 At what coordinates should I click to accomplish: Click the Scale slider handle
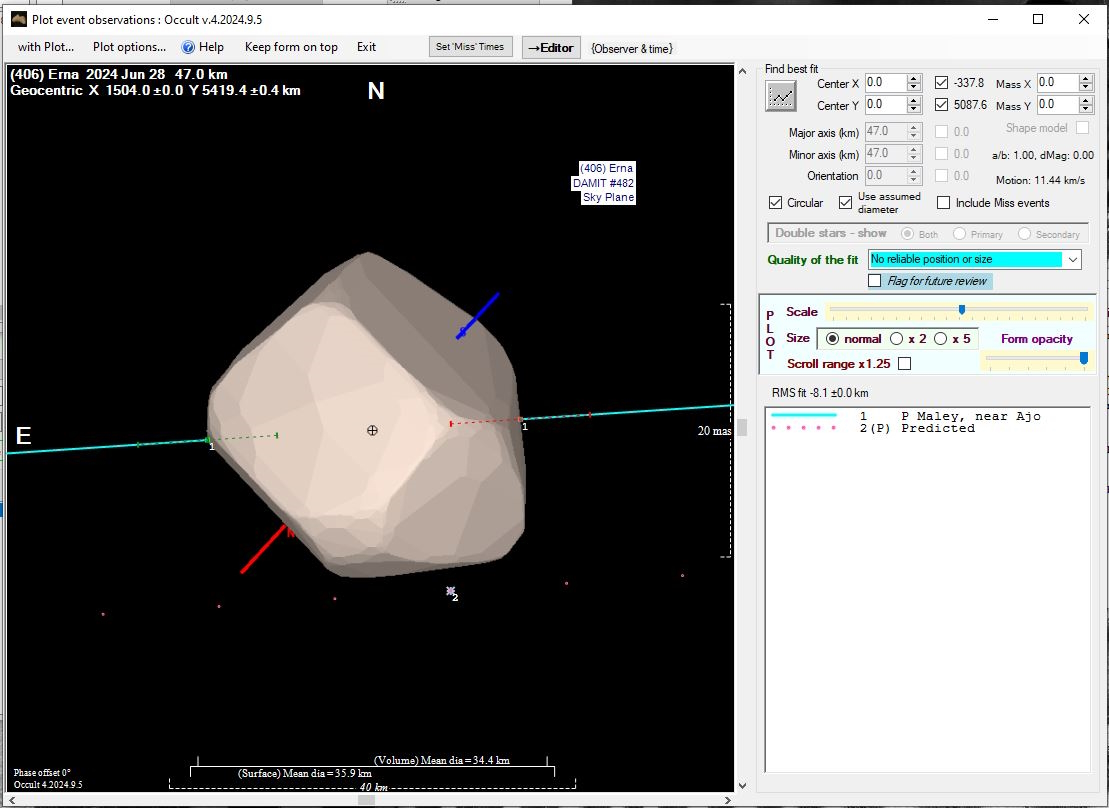(x=962, y=310)
